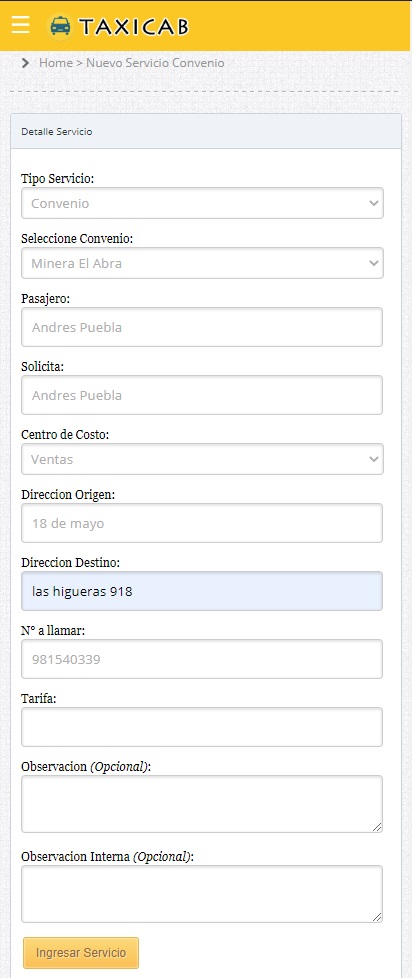Open the Centro de Costo dropdown
Image resolution: width=412 pixels, height=978 pixels.
203,459
